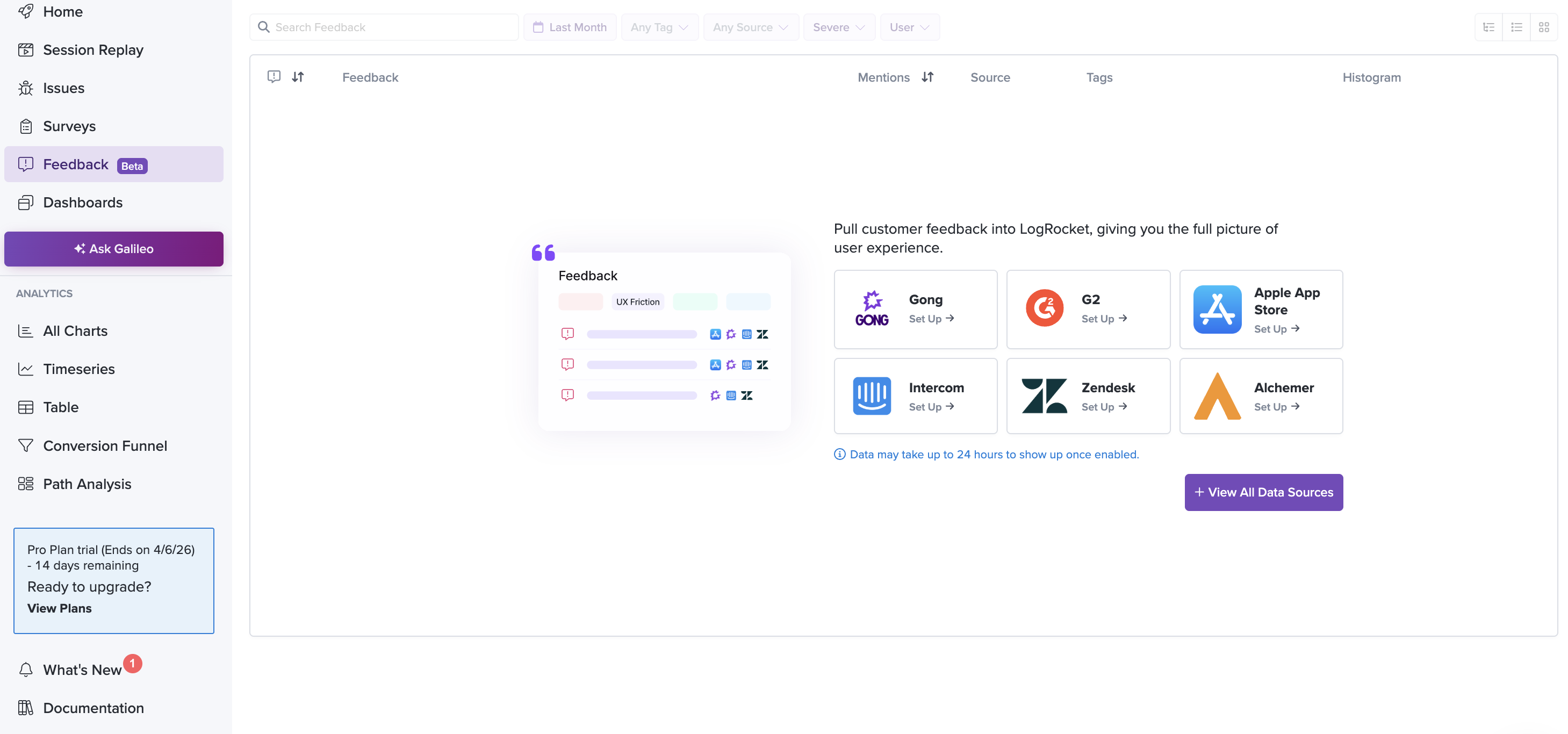Click View All Data Sources button
Viewport: 1568px width, 734px height.
[1263, 492]
